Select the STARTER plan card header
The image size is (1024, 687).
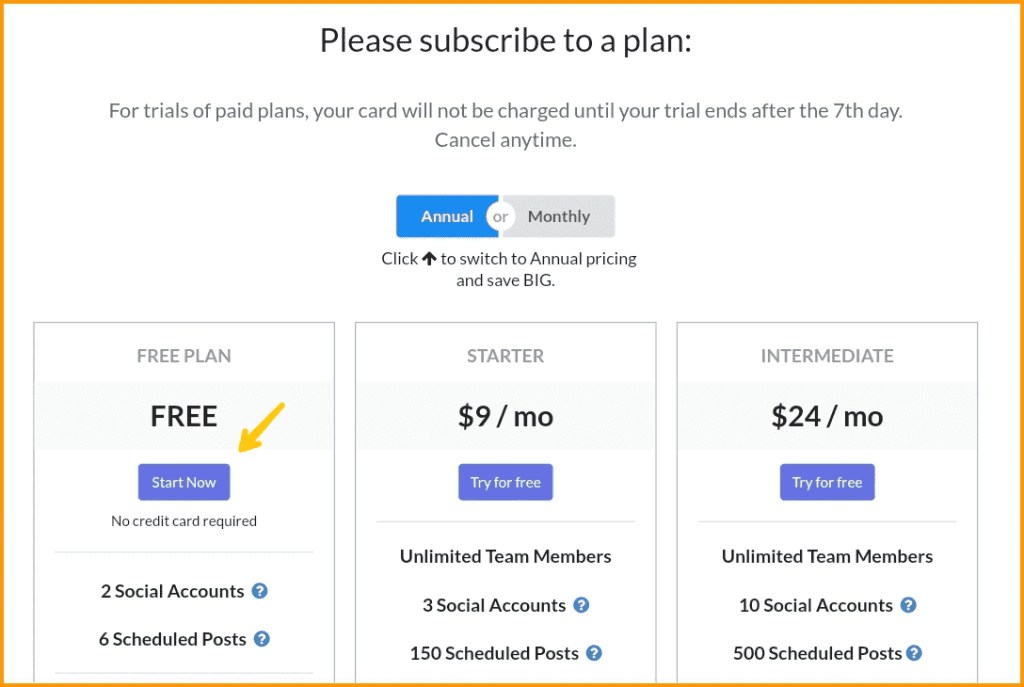click(x=505, y=356)
